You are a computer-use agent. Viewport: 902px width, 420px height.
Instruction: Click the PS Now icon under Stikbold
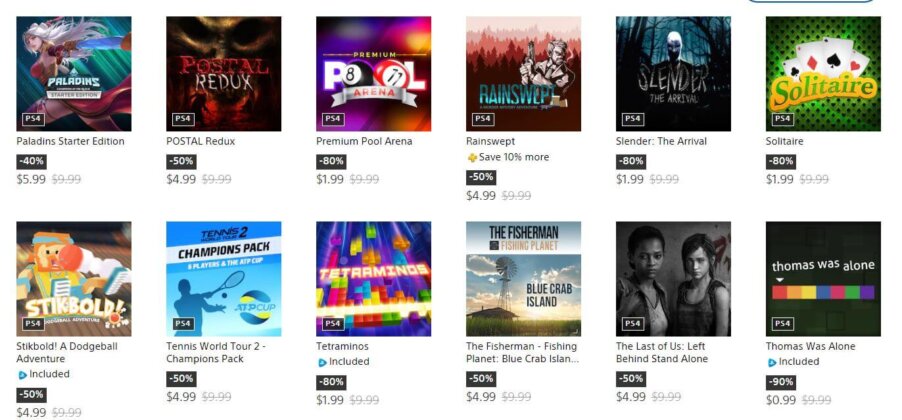[x=22, y=375]
